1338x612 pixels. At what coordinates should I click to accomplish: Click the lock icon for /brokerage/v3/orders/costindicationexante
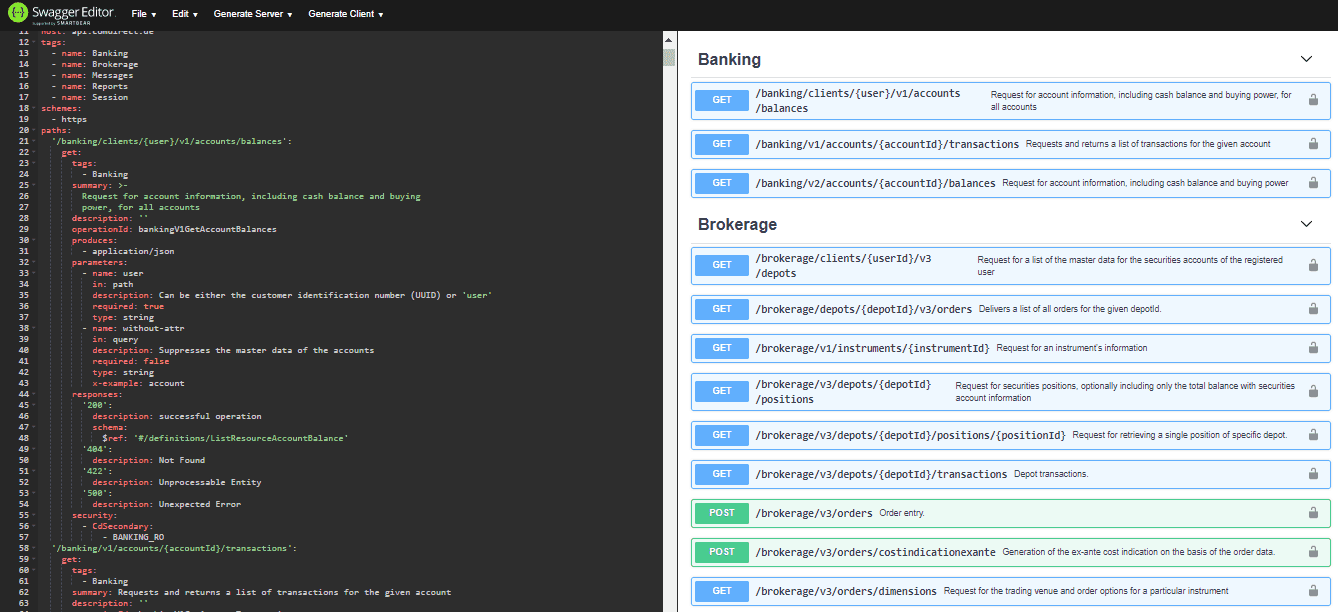coord(1313,552)
